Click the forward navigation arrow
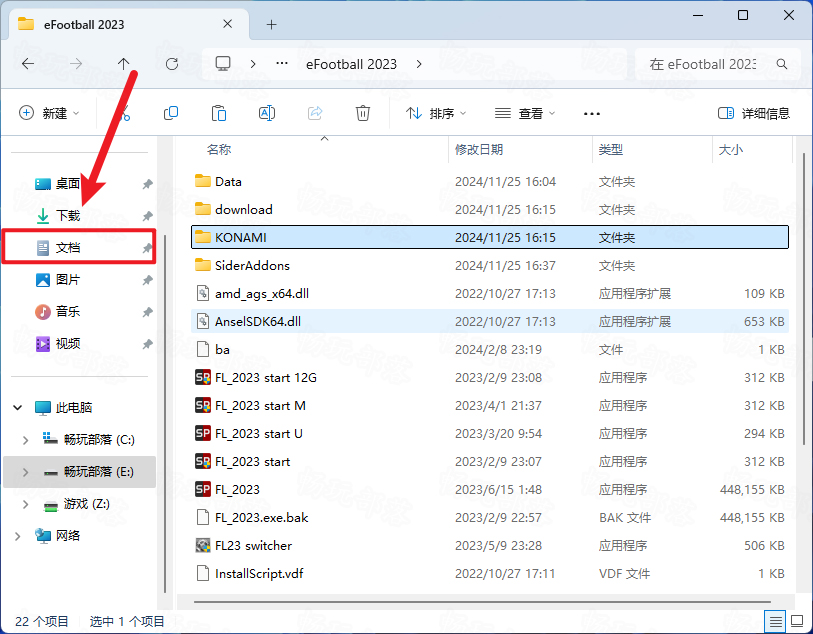 76,64
